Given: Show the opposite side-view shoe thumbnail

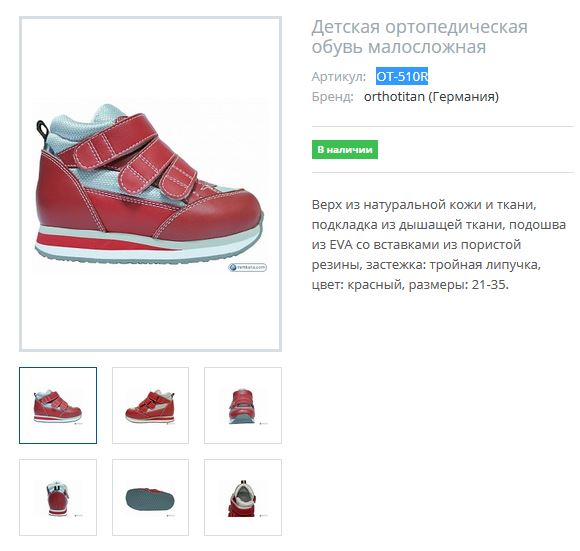Looking at the screenshot, I should pyautogui.click(x=150, y=405).
